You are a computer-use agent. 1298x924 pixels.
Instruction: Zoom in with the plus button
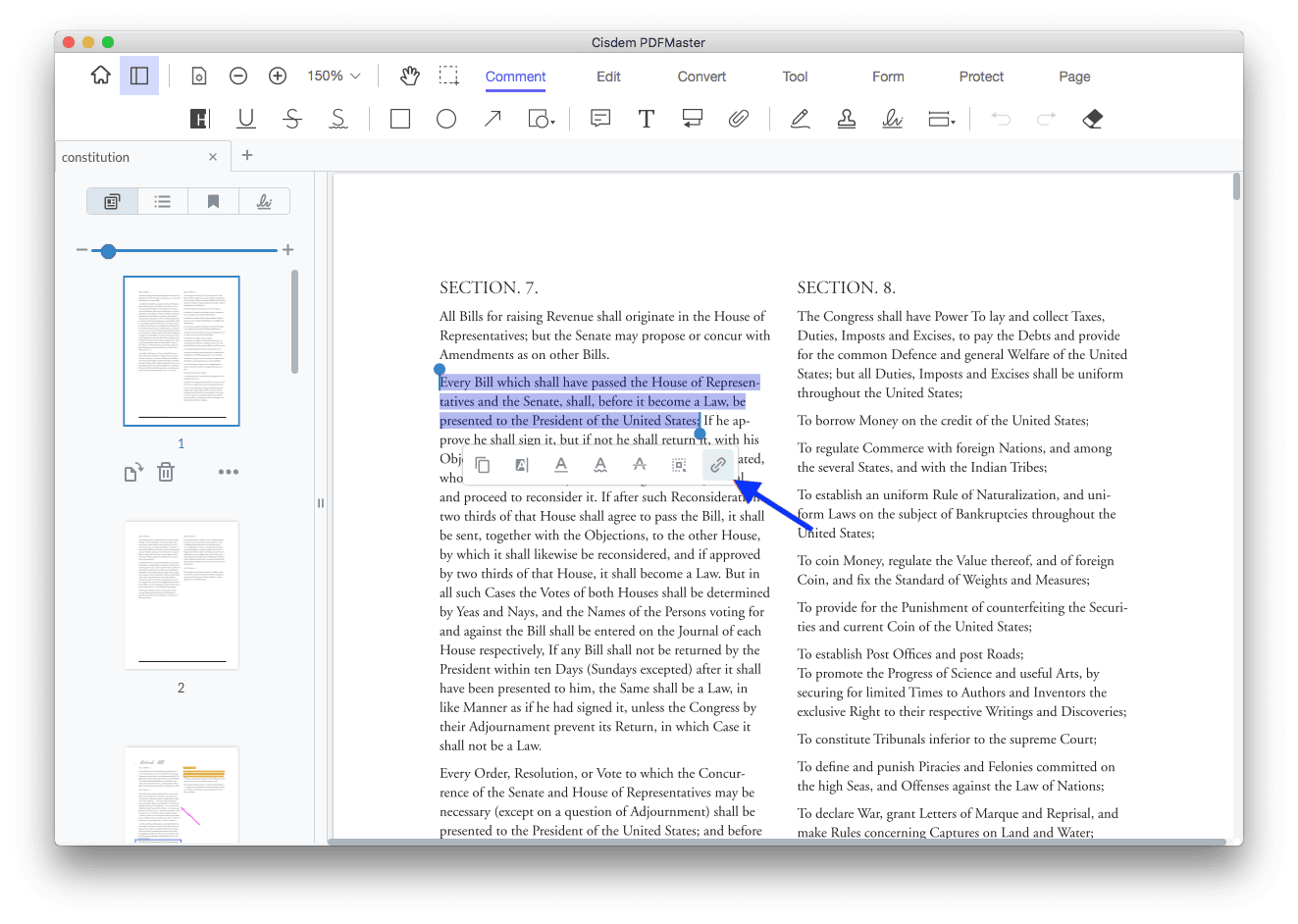coord(278,76)
